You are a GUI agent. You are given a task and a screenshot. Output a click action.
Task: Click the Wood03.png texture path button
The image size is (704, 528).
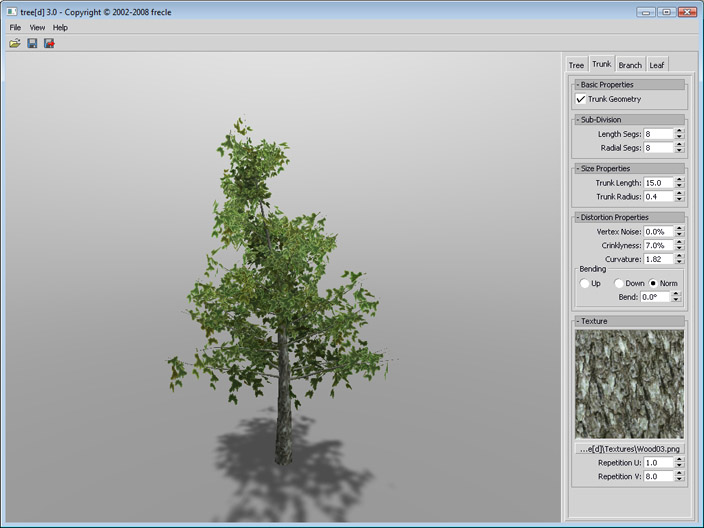coord(629,449)
